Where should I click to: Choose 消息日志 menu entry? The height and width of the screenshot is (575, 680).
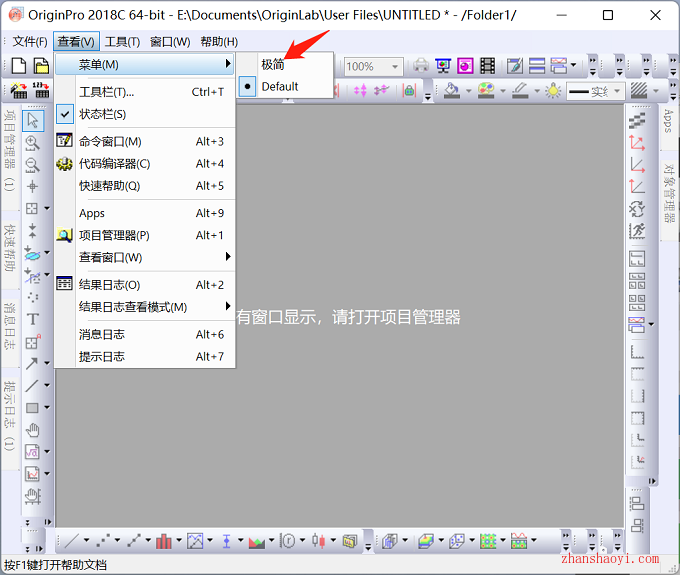click(145, 334)
